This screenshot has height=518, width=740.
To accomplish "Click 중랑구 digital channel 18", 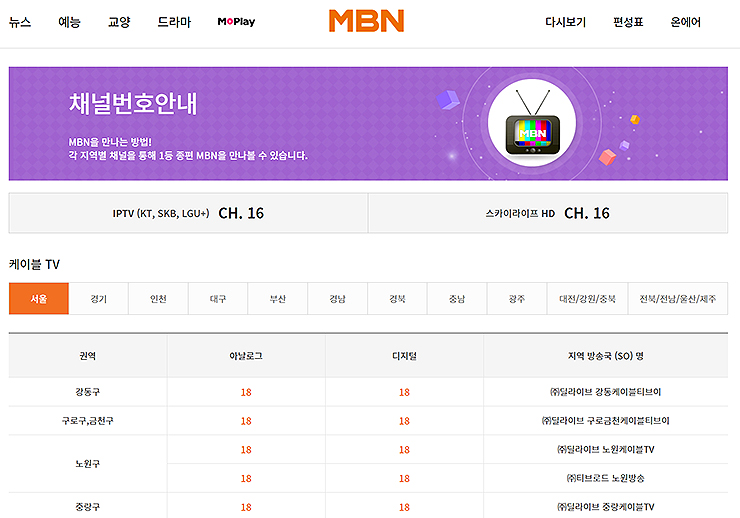I will [404, 508].
